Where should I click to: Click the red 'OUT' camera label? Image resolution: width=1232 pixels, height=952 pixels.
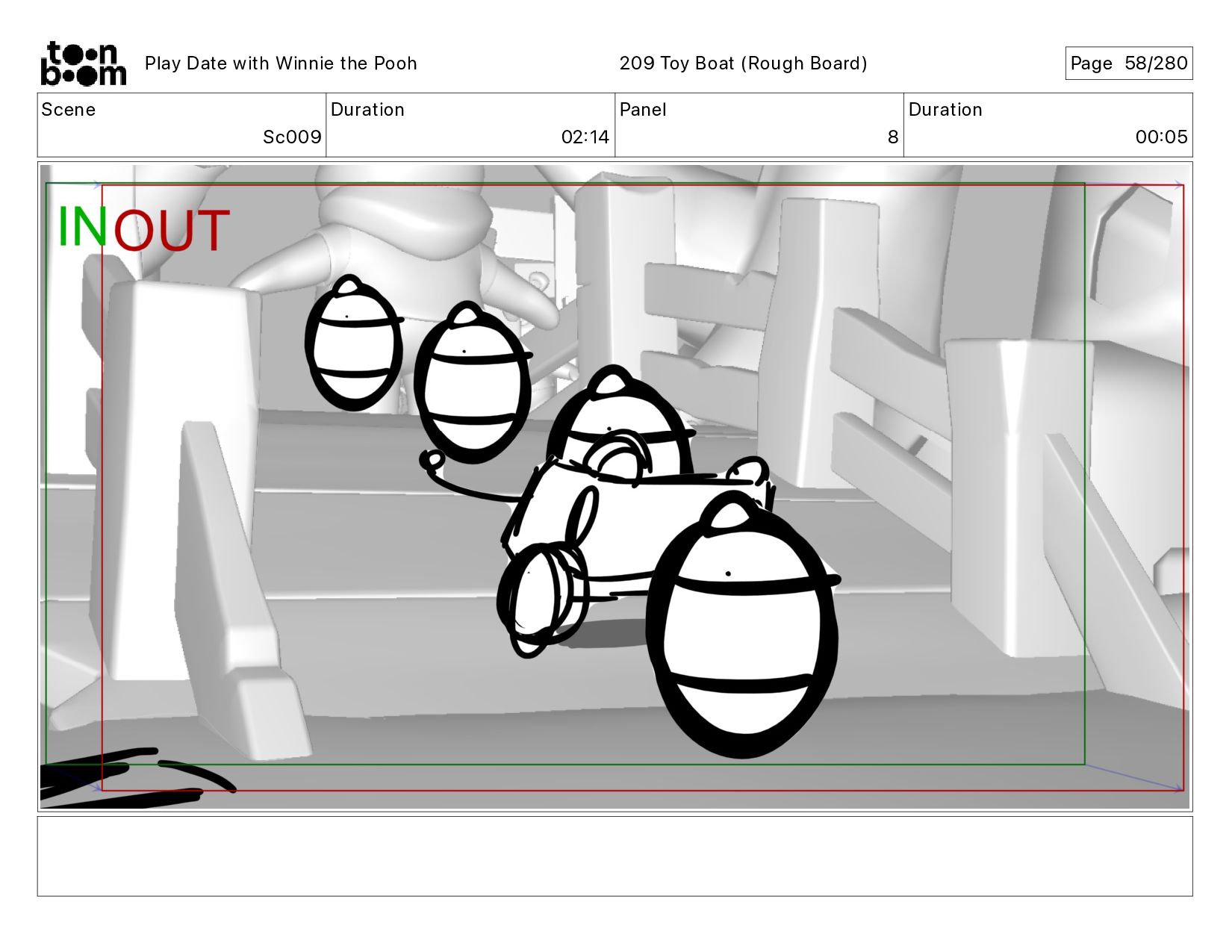pyautogui.click(x=171, y=230)
